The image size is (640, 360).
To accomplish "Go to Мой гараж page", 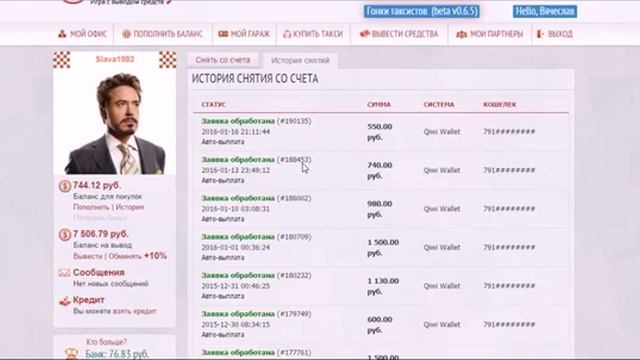I will tap(244, 34).
